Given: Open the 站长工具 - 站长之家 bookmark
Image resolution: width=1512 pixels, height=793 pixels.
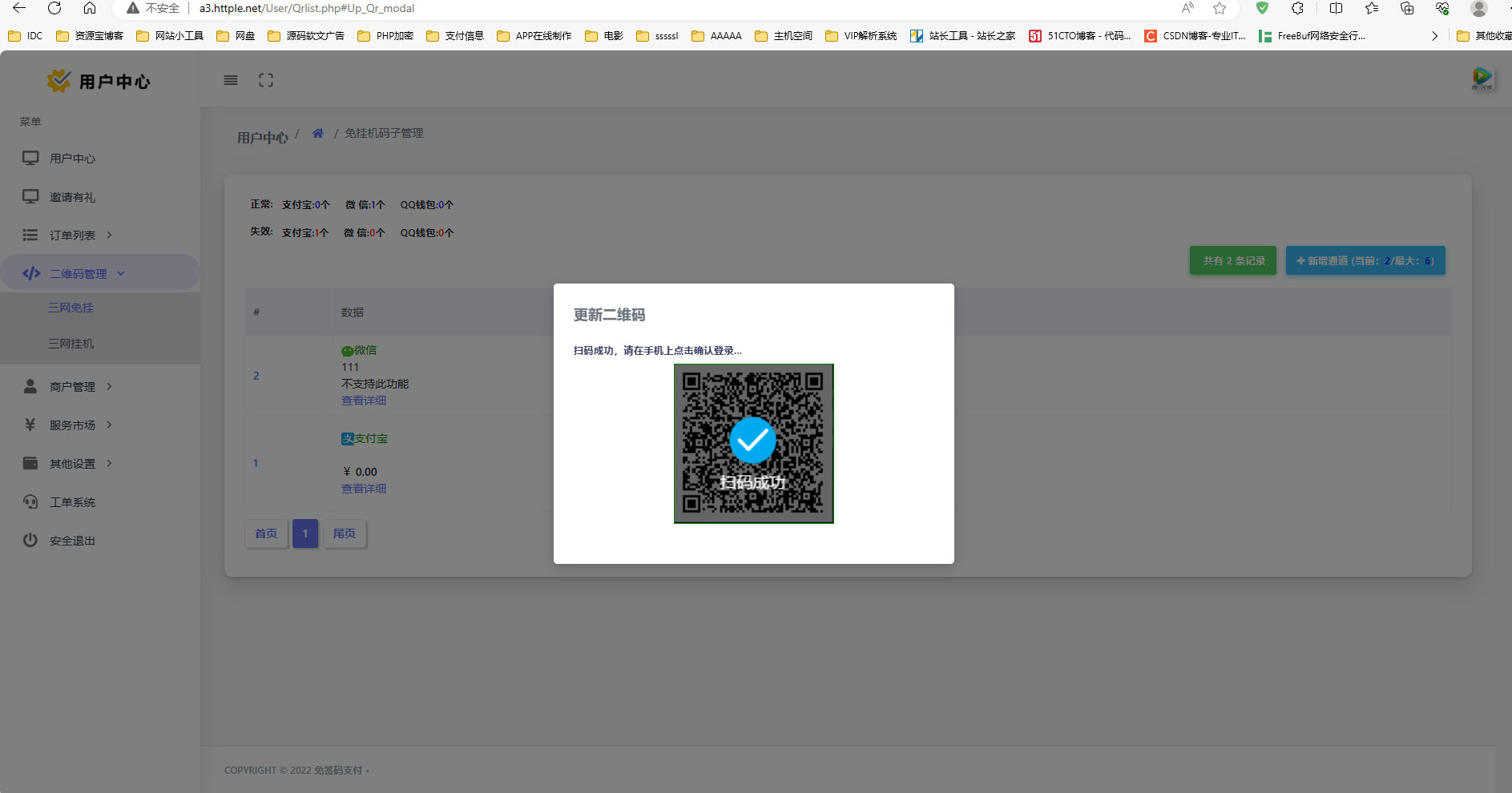Looking at the screenshot, I should click(x=963, y=36).
